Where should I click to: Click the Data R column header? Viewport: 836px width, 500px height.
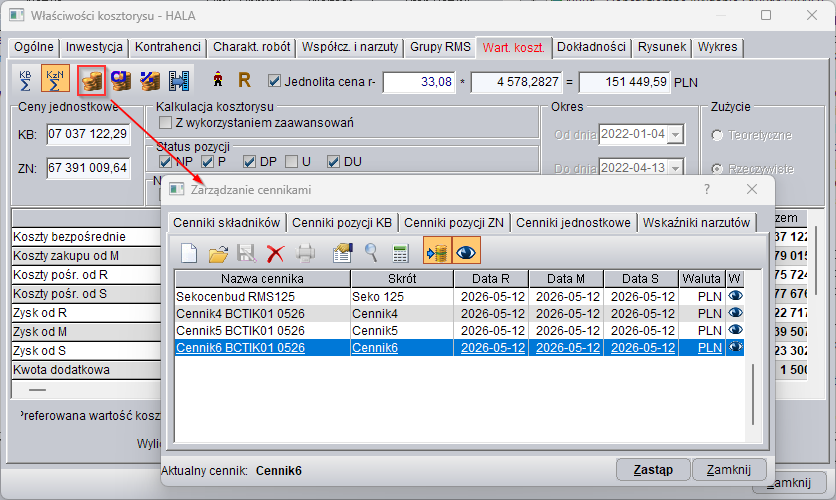[491, 279]
